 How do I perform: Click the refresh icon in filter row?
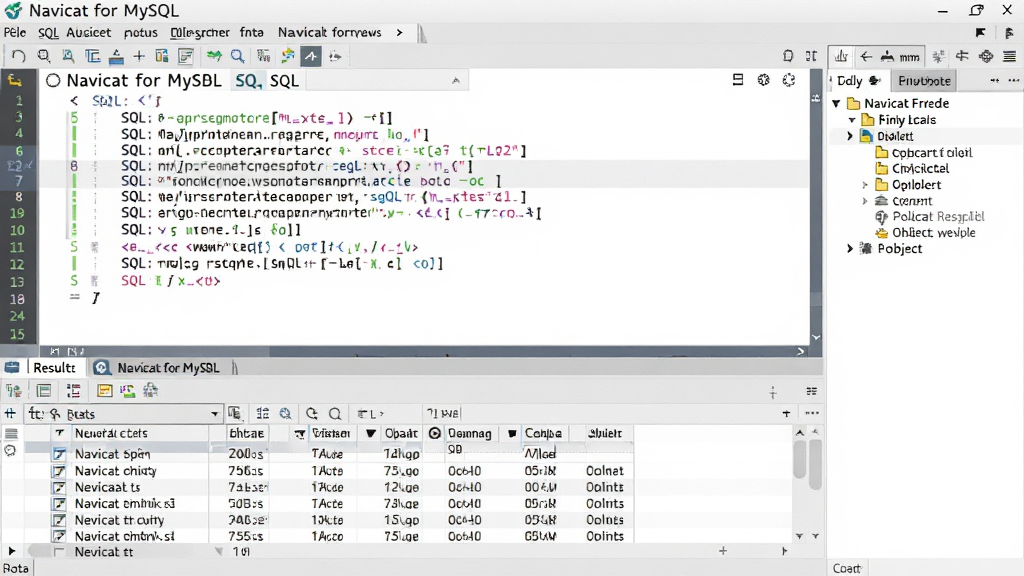(312, 413)
